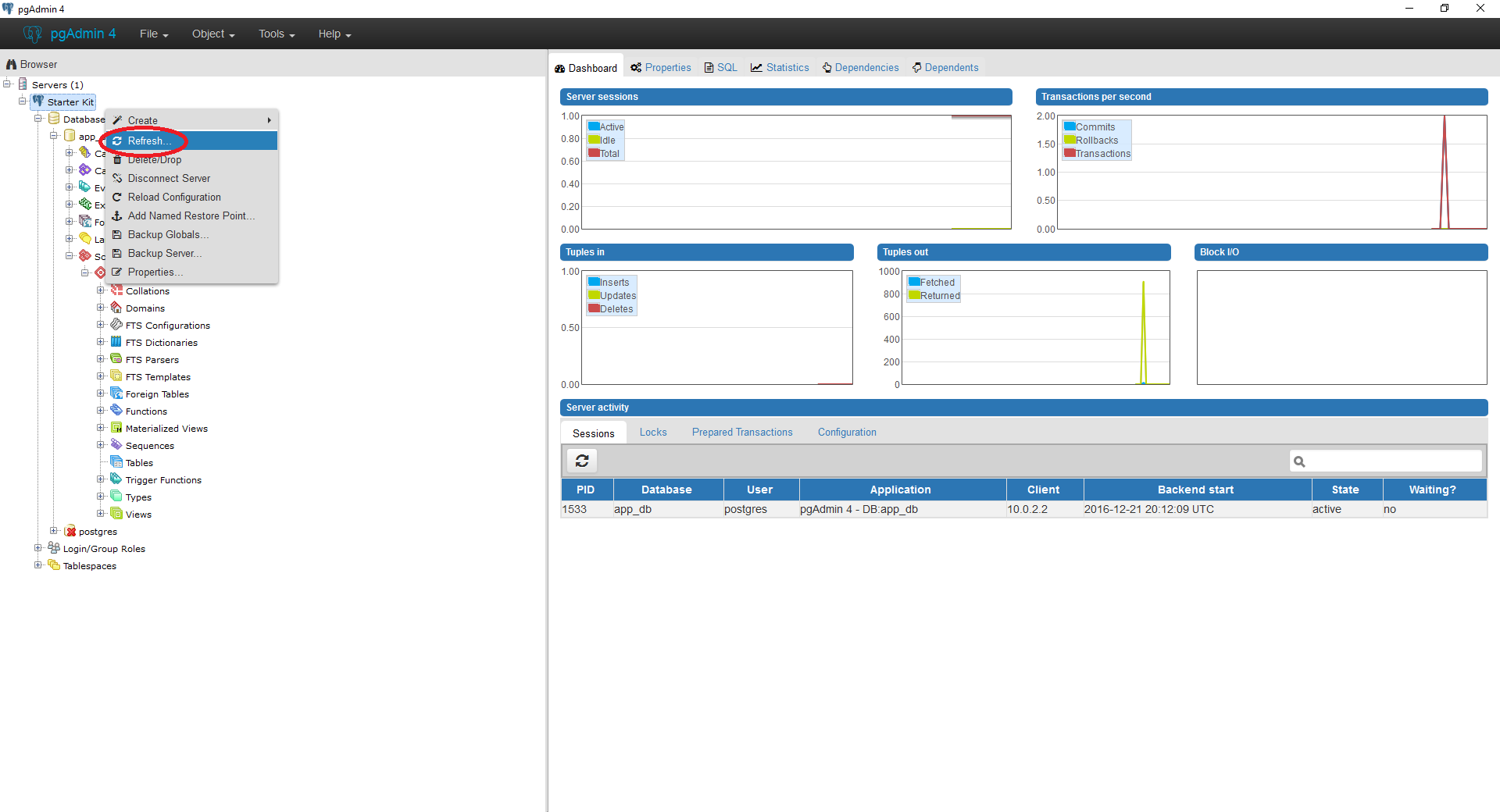This screenshot has height=812, width=1500.
Task: Expand the Collations node
Action: [101, 290]
